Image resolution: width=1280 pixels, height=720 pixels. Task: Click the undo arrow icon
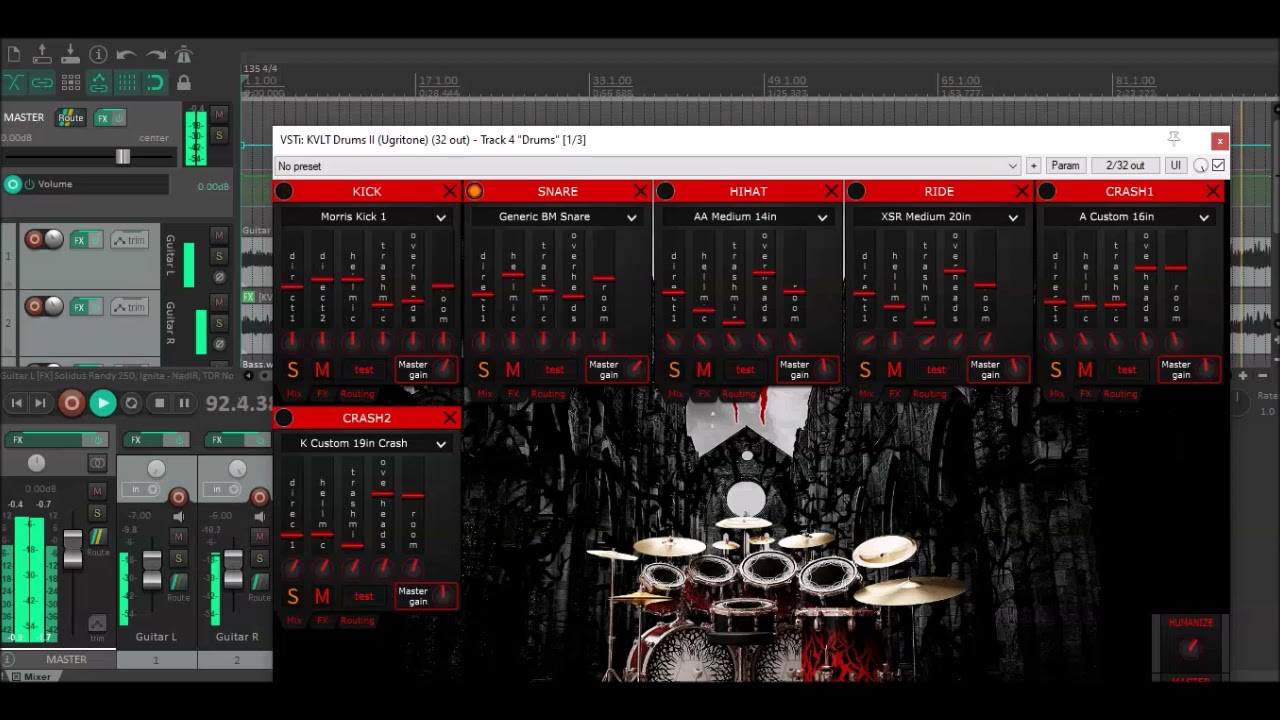126,55
